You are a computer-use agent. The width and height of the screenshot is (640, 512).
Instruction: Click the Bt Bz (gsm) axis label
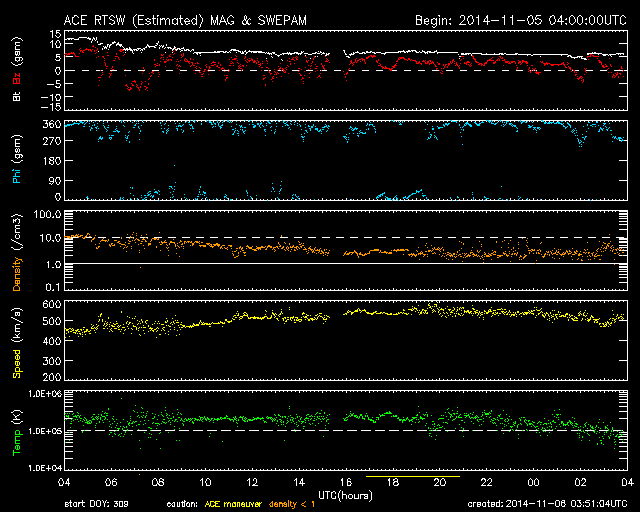[x=17, y=72]
